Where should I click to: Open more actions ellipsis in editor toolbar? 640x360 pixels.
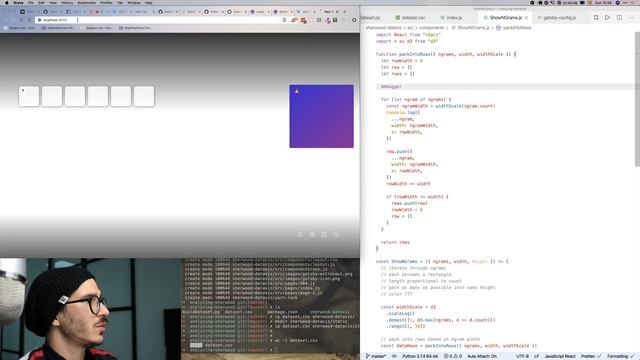631,18
